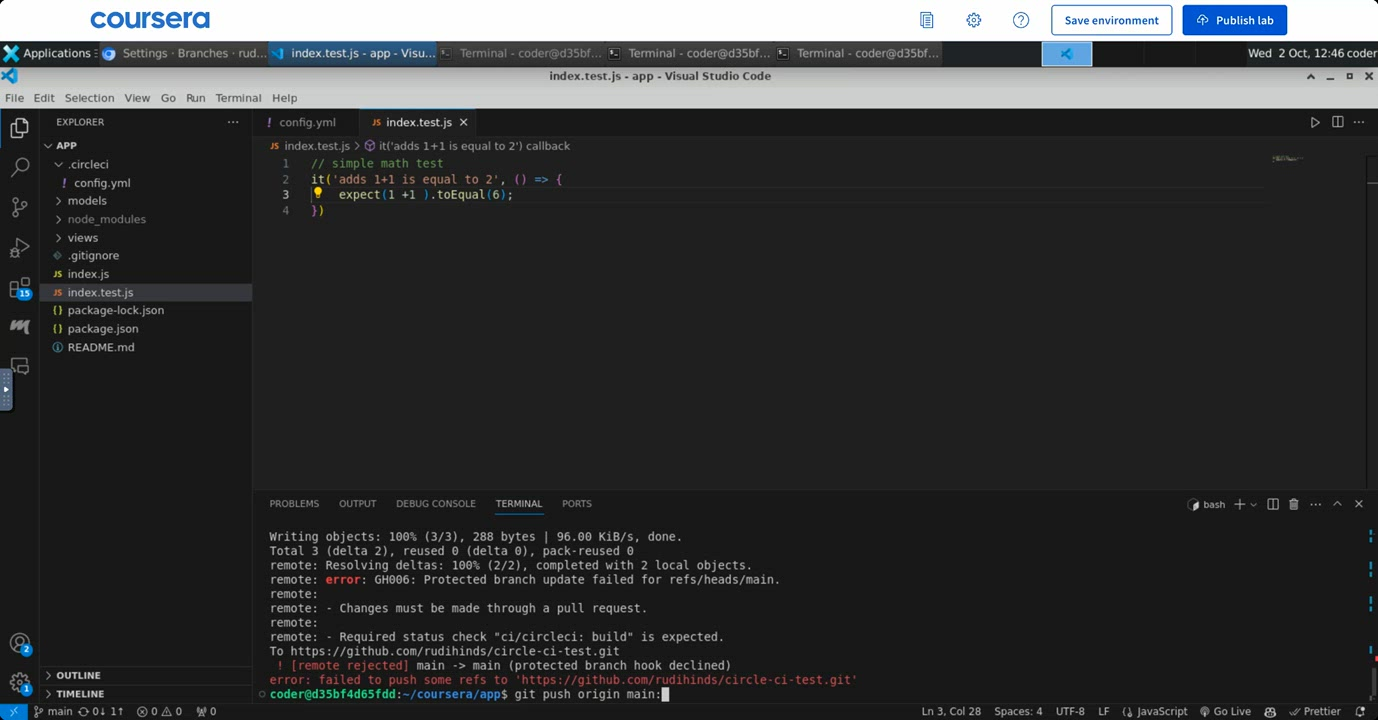Click the Copilot status icon in status bar
1378x720 pixels.
(1270, 712)
